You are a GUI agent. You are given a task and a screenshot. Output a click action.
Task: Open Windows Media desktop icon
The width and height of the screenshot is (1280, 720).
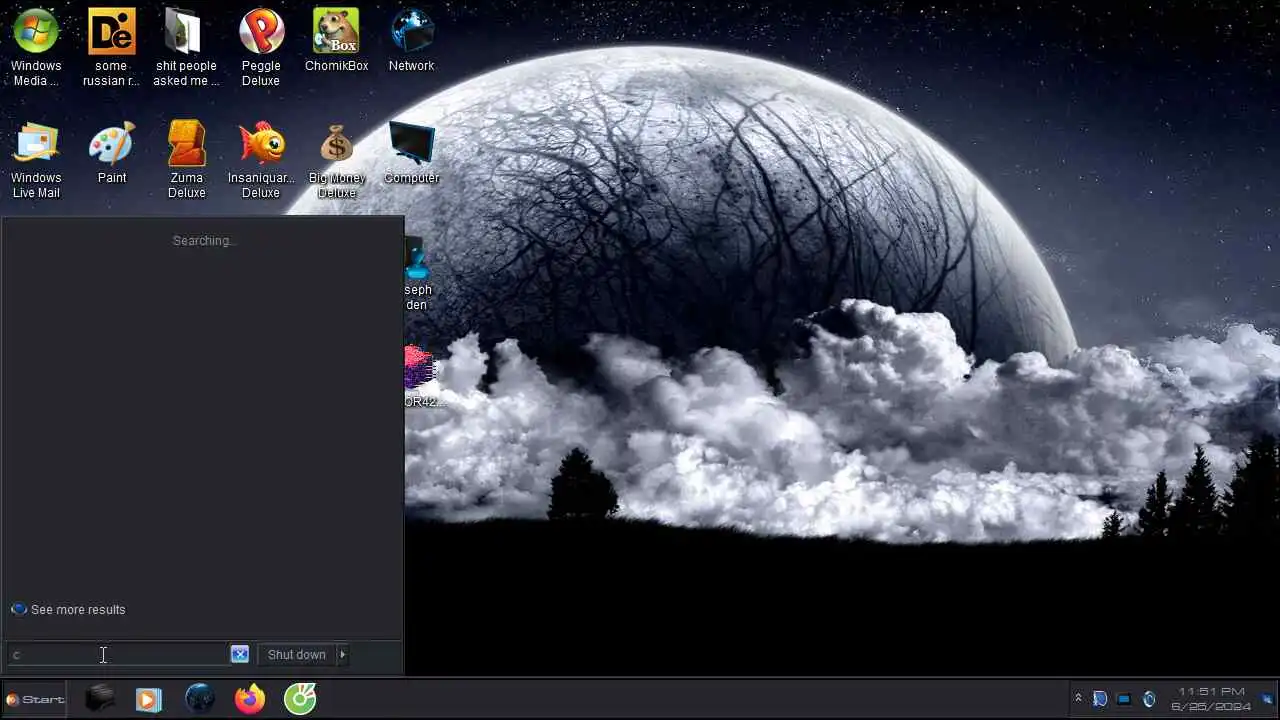point(36,47)
